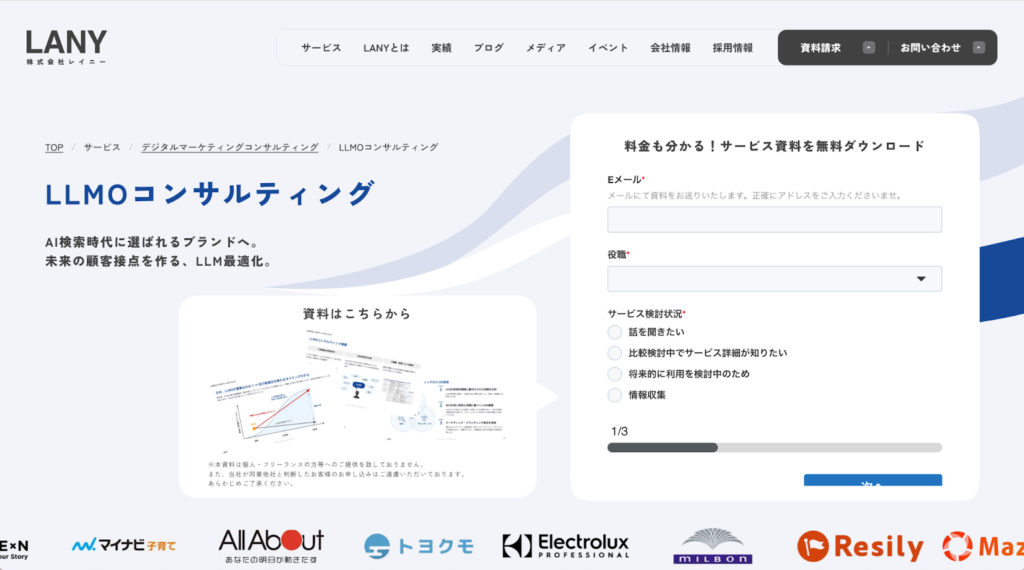Click the Resily logo in the client strip

(860, 546)
